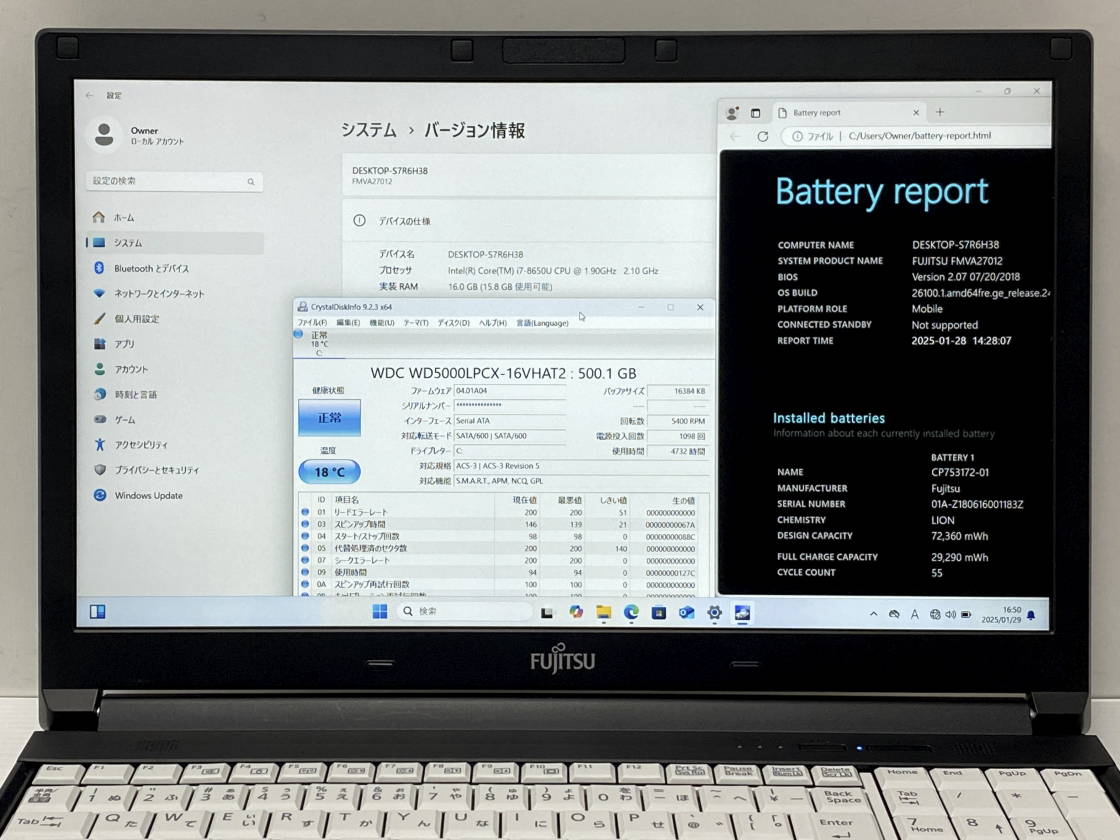Open a new tab in Edge
Viewport: 1120px width, 840px height.
click(940, 112)
